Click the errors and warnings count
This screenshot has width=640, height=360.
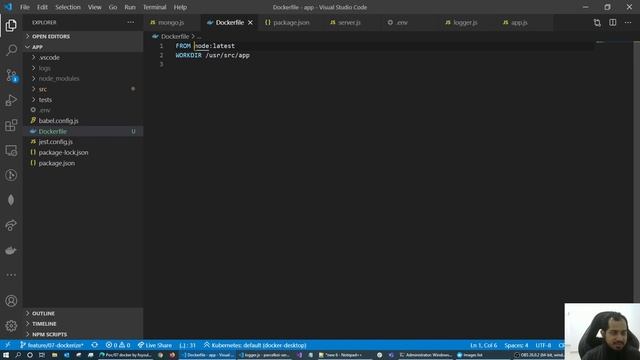(x=118, y=345)
